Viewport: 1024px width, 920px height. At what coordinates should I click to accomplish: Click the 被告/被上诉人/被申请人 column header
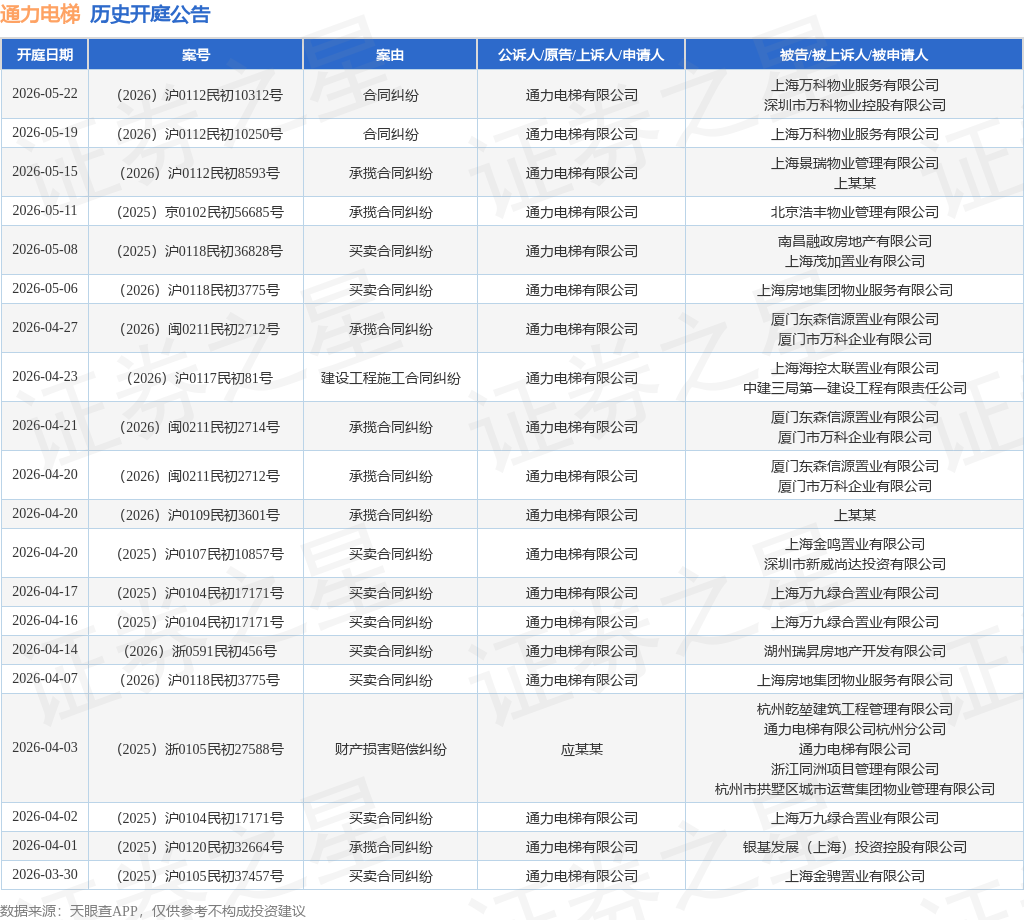click(854, 55)
